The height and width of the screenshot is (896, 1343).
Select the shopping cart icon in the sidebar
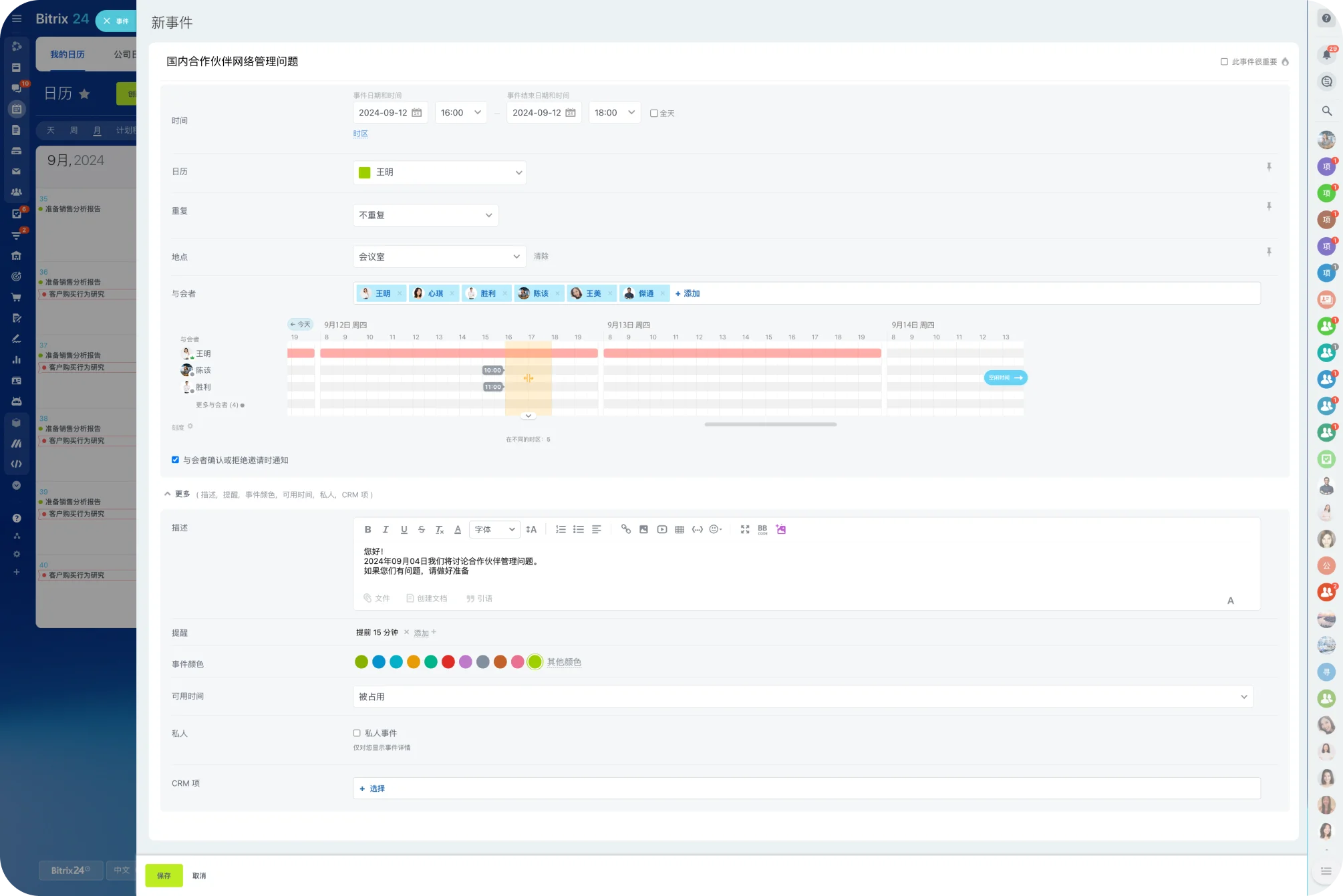[x=16, y=296]
